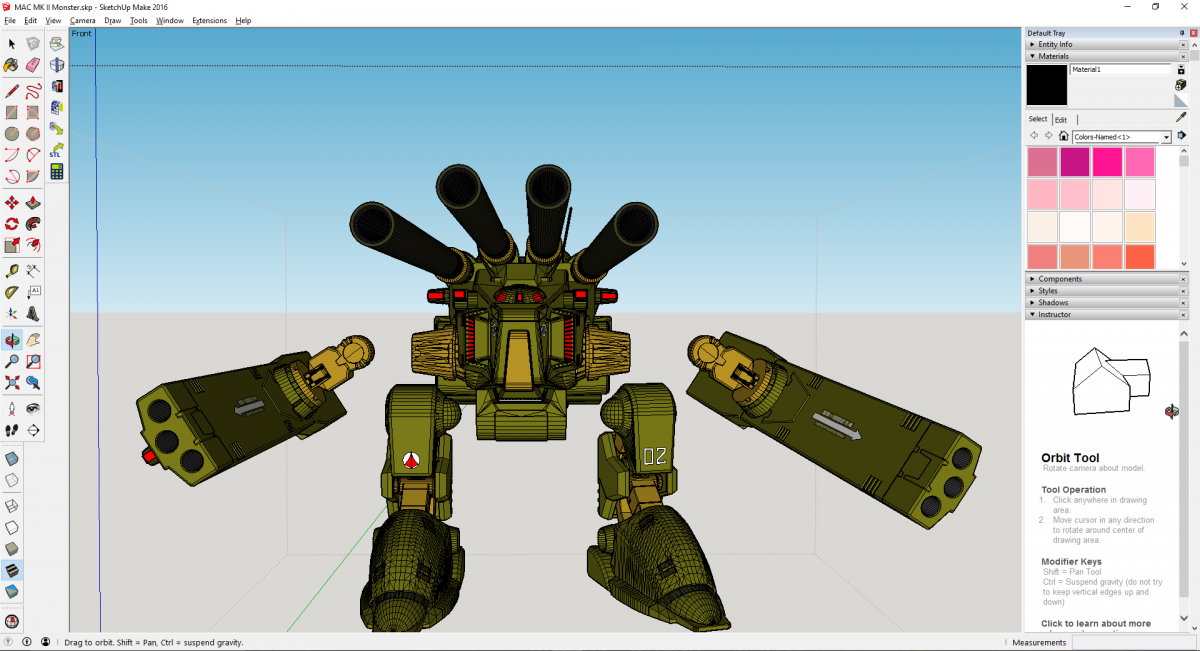Select the Rotate tool

coord(12,224)
